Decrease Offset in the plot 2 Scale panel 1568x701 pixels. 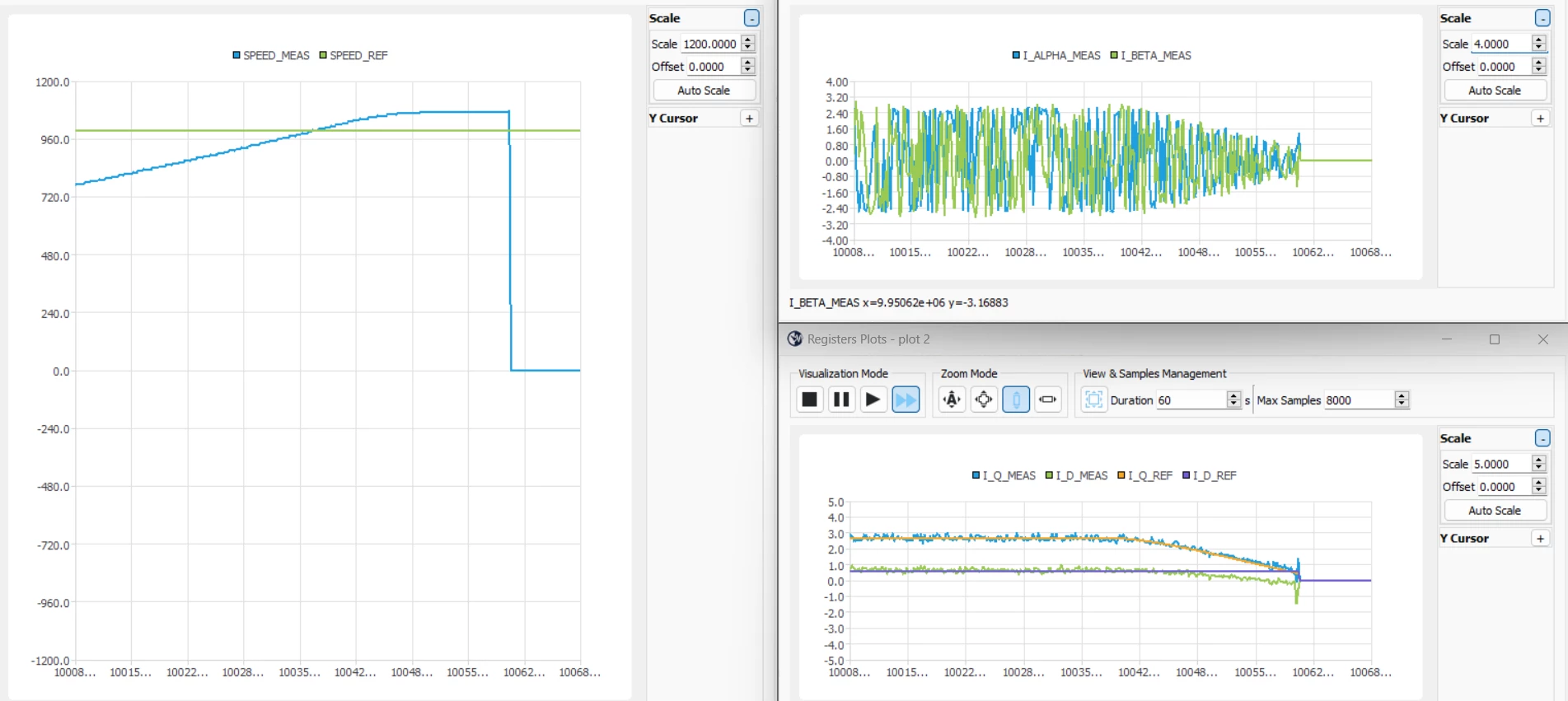[1539, 490]
